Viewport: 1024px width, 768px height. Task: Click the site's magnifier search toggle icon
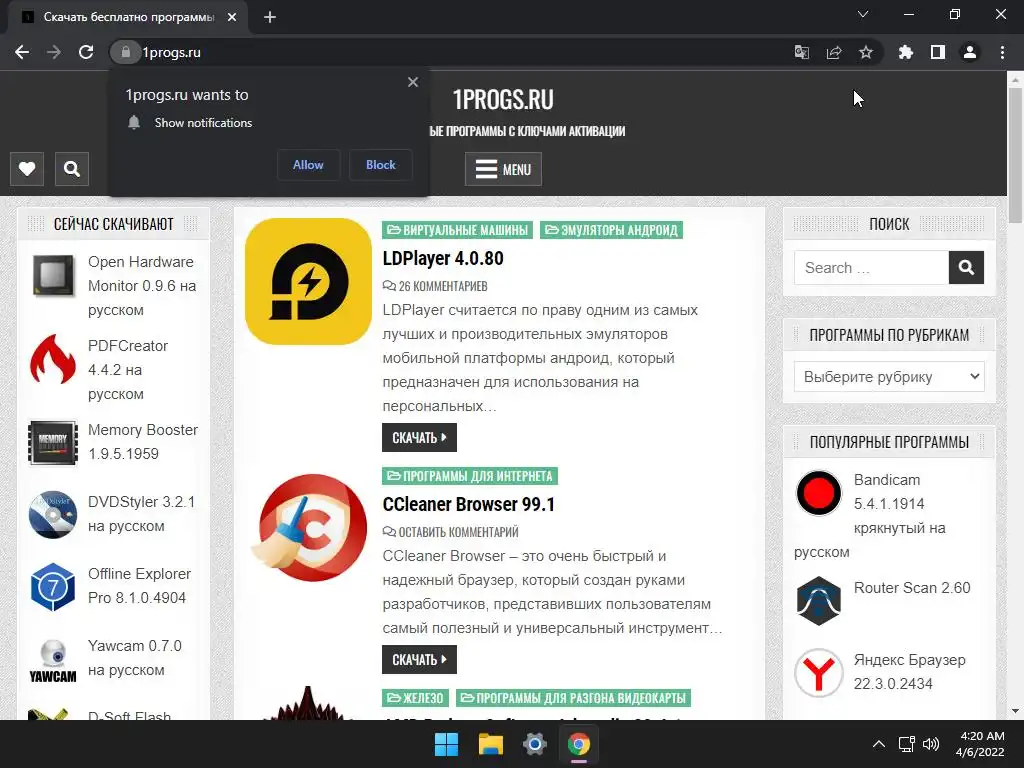(x=72, y=169)
